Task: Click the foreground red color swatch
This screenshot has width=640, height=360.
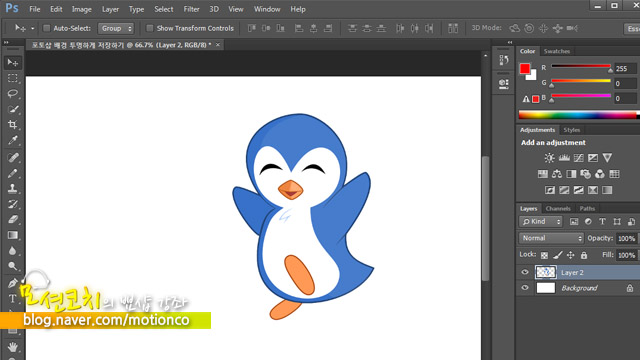Action: 525,68
